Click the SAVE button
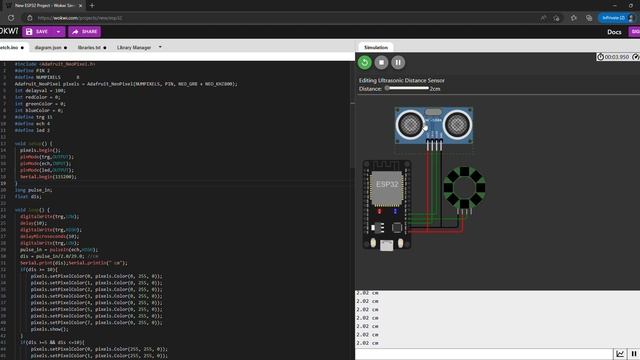The image size is (640, 360). pyautogui.click(x=38, y=32)
